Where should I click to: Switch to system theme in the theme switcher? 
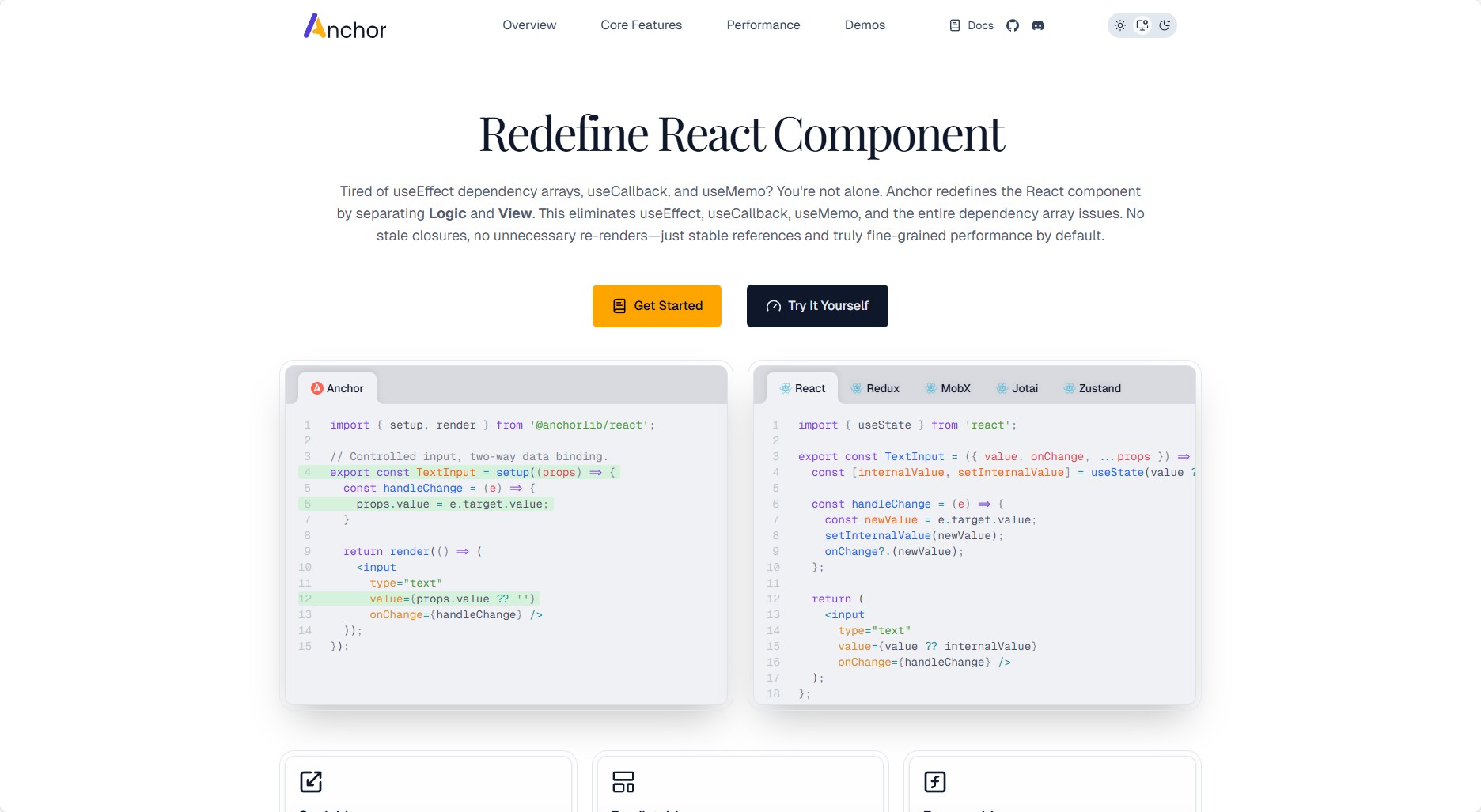pos(1142,25)
